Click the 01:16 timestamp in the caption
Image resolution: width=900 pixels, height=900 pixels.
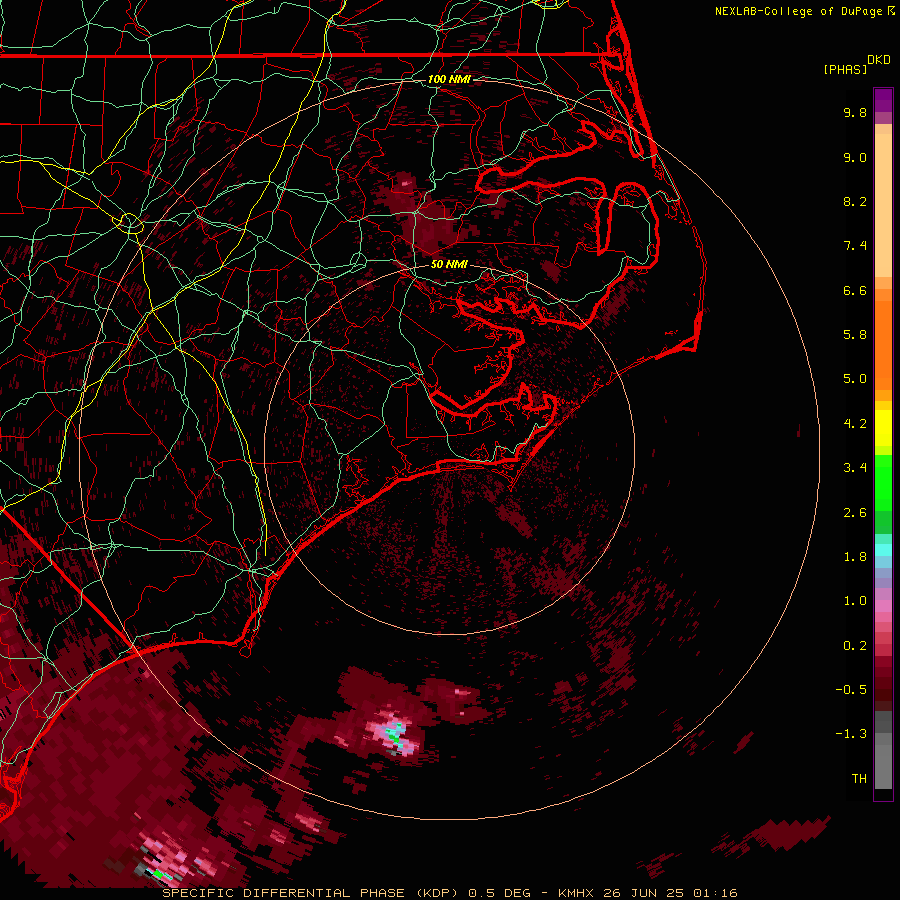[x=715, y=893]
